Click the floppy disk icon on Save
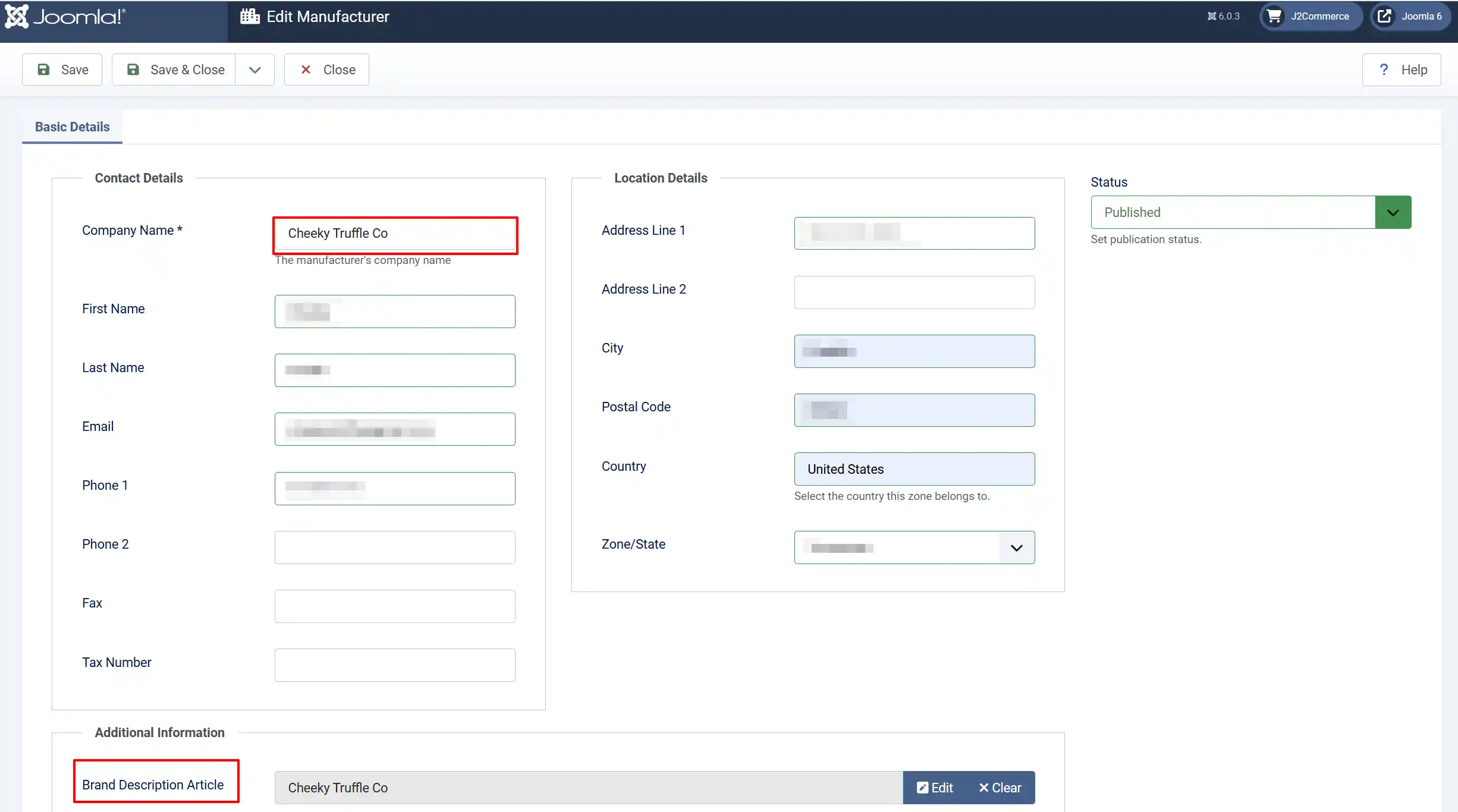 click(x=43, y=70)
